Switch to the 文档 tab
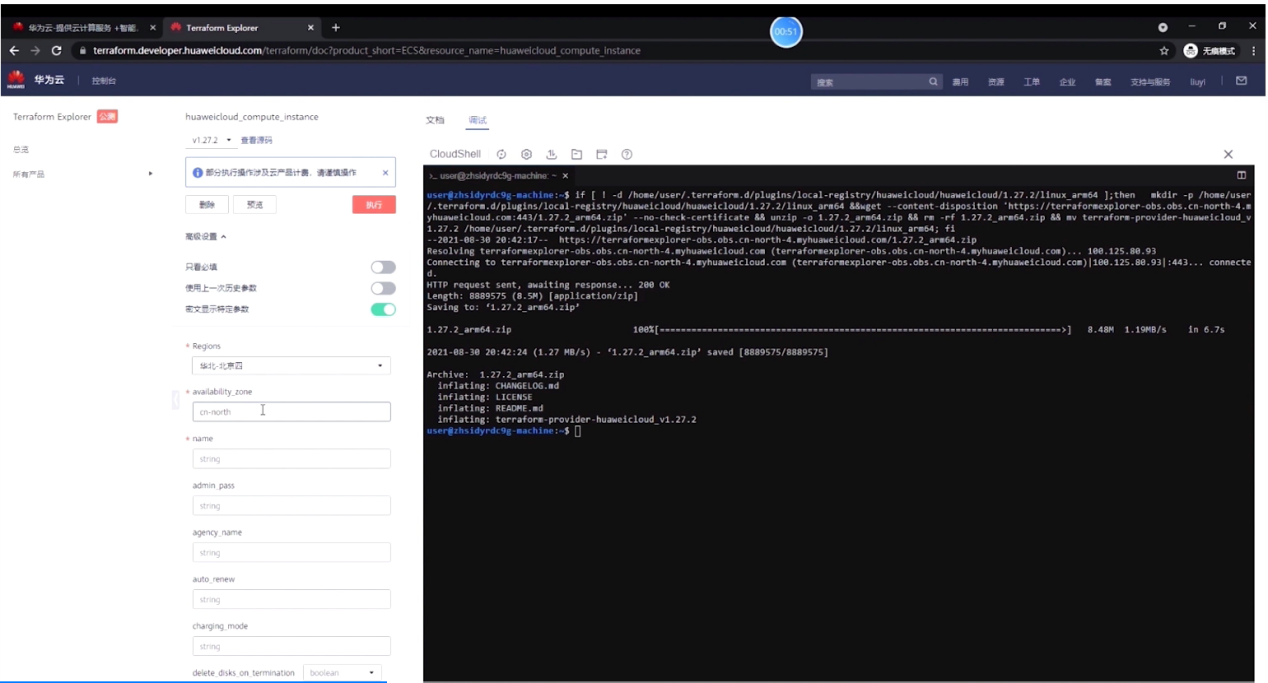 coord(435,120)
